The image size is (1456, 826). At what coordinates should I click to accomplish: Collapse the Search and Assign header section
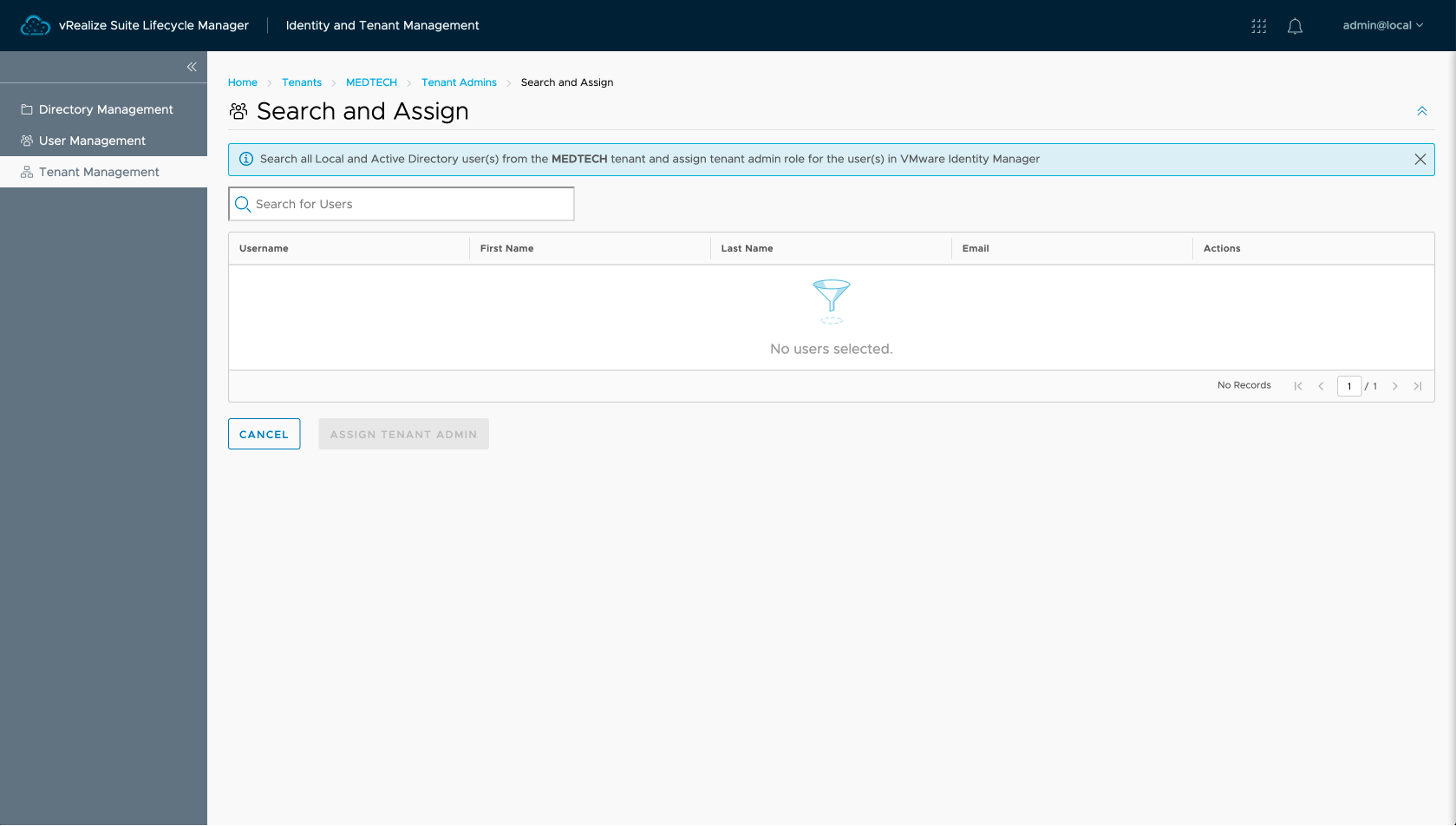[1421, 111]
